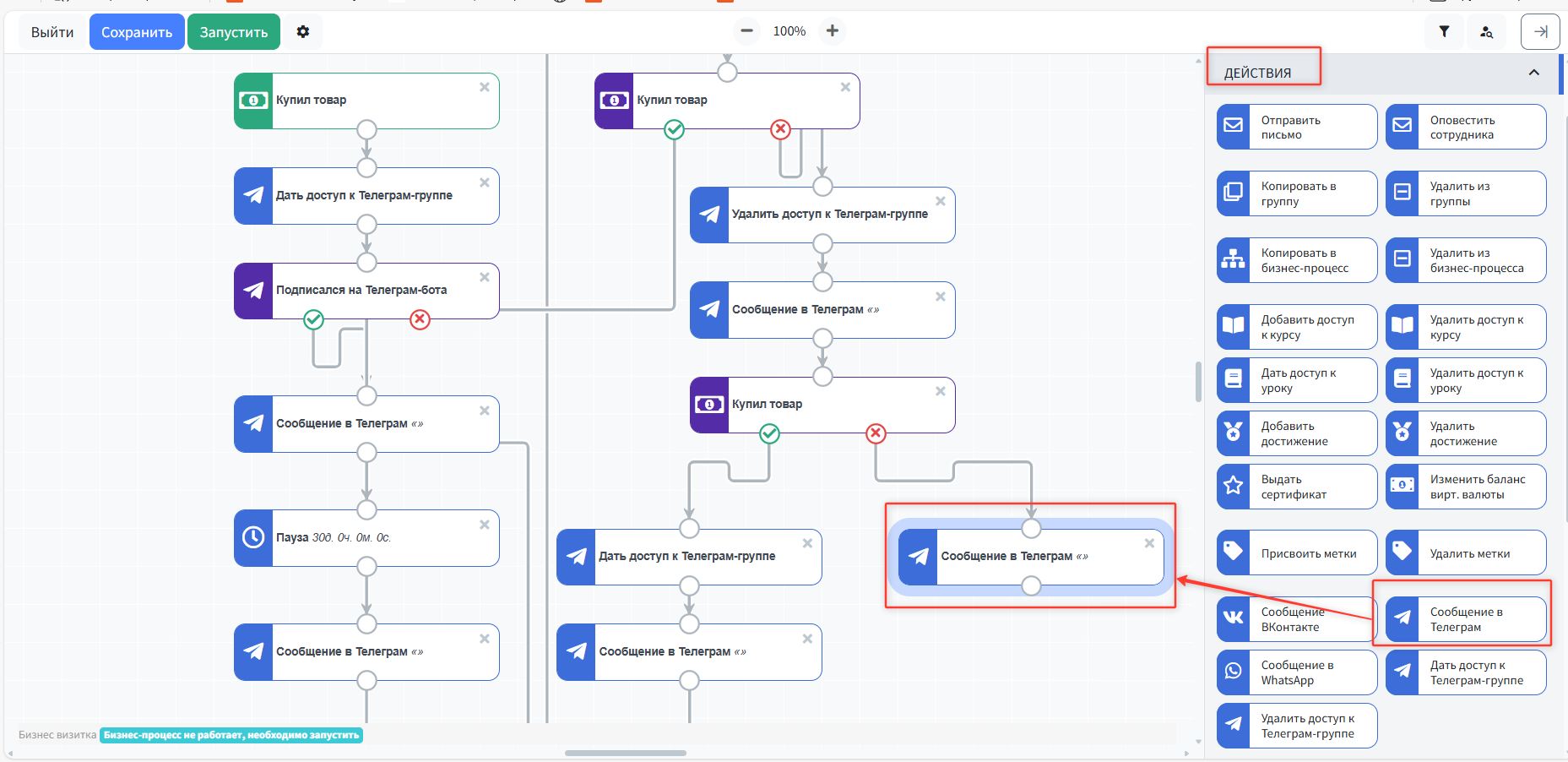Choose the Выдать сертификат action
Image resolution: width=1568 pixels, height=762 pixels.
click(1296, 487)
